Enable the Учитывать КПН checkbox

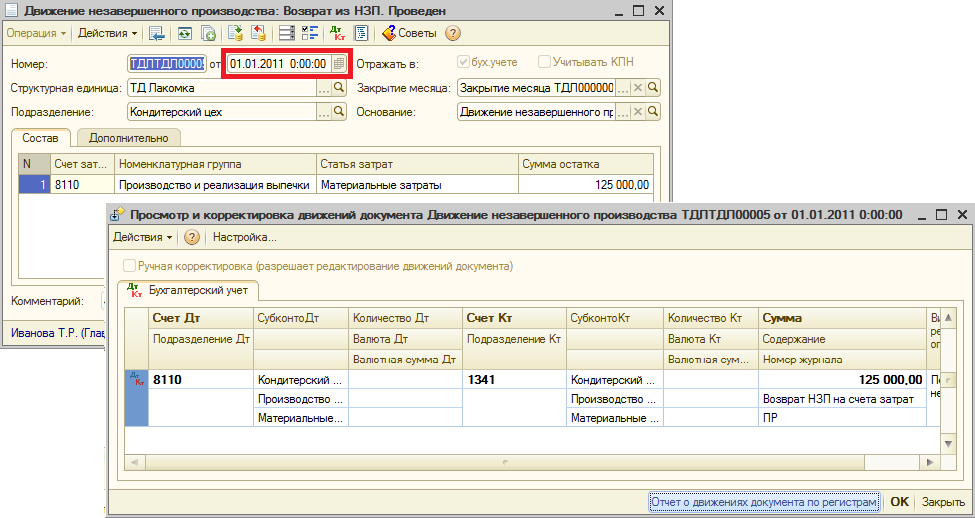pos(545,62)
